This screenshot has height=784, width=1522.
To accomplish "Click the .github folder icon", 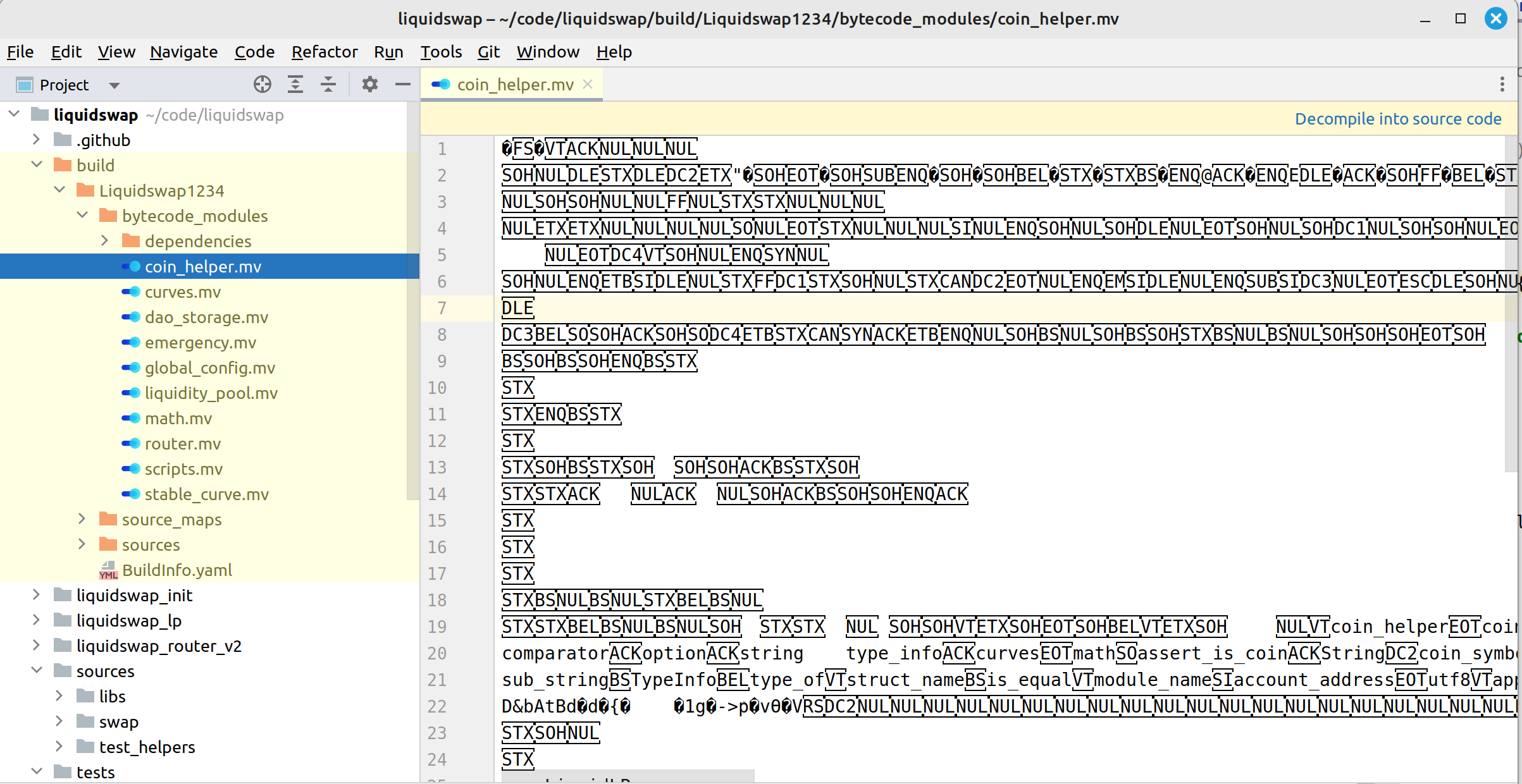I will (63, 140).
